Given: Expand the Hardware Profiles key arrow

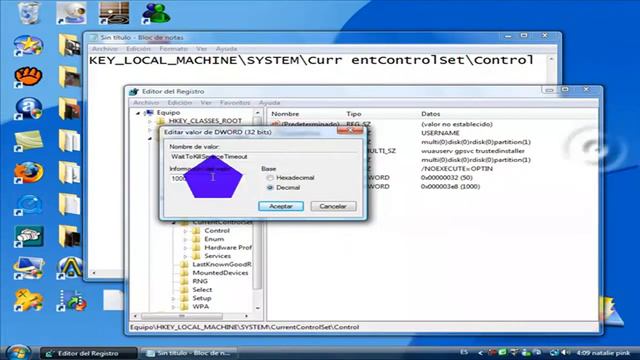Looking at the screenshot, I should tap(186, 248).
